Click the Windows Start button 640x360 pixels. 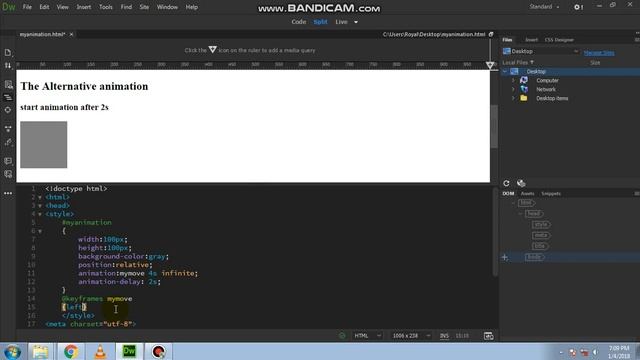click(12, 352)
